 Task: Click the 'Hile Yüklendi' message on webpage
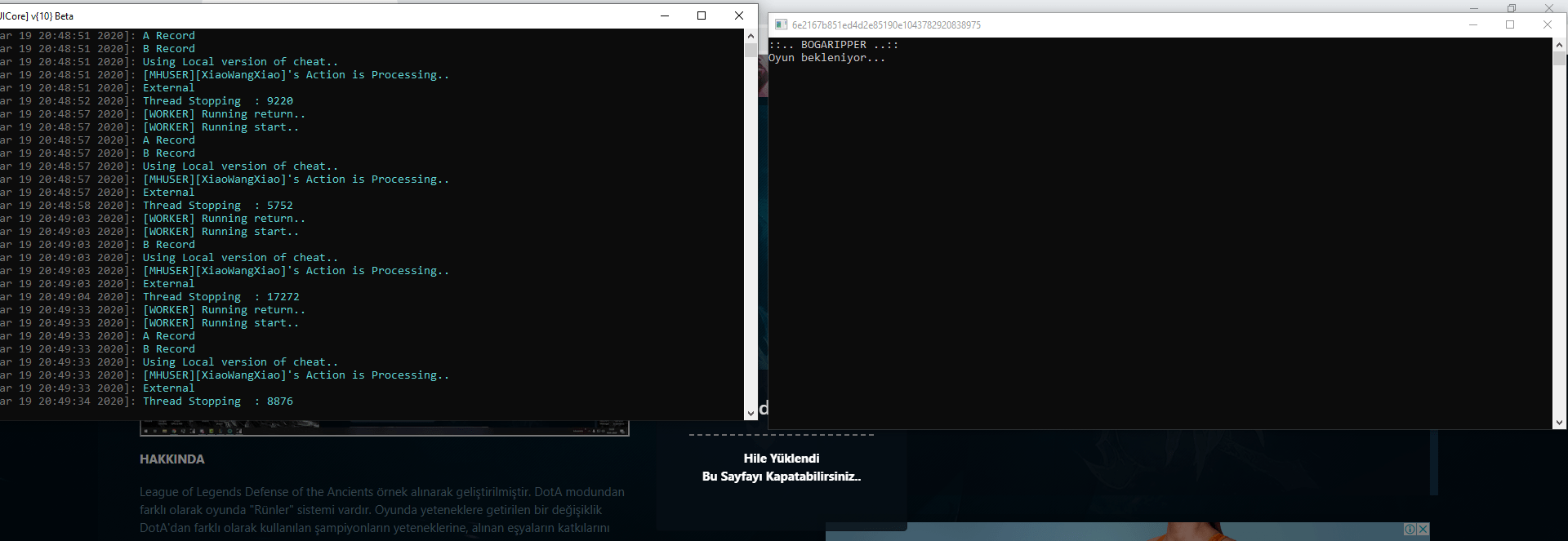point(782,459)
